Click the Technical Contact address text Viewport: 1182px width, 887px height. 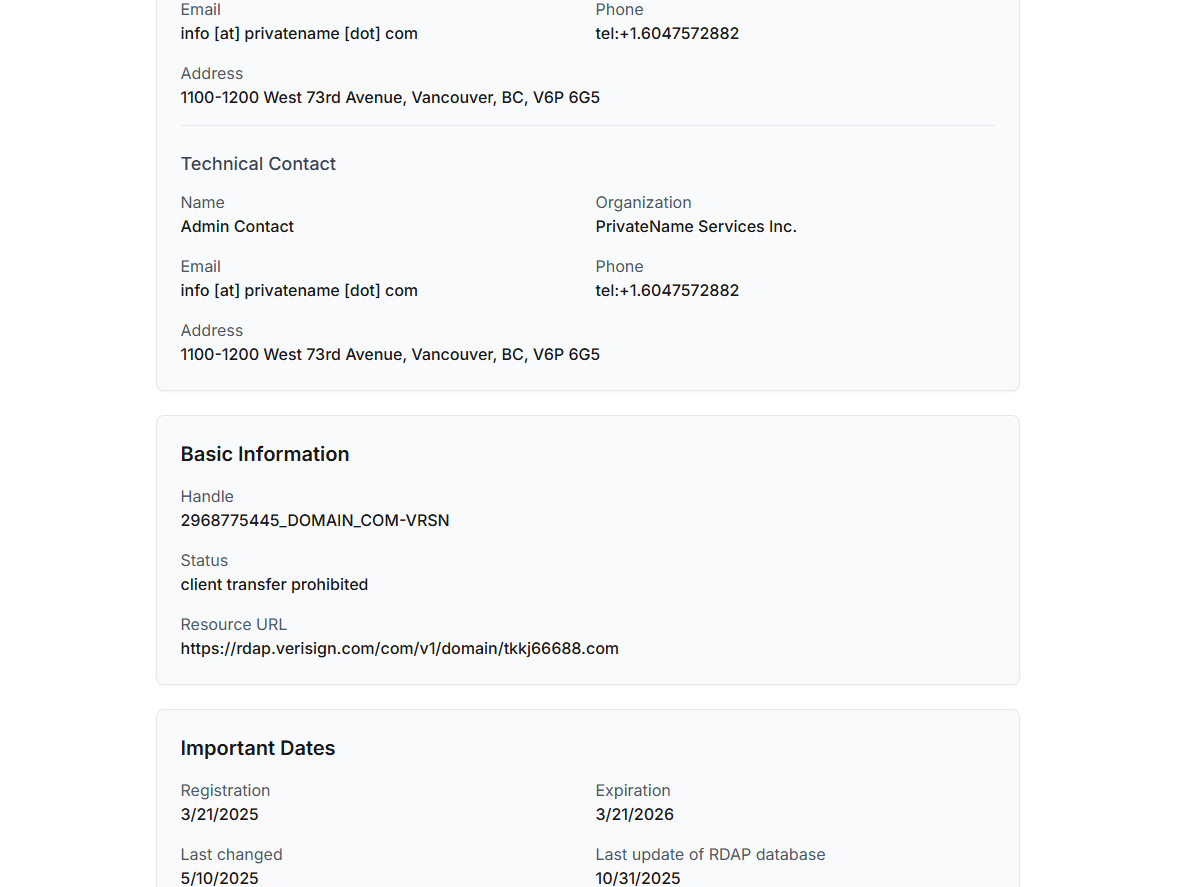[390, 355]
